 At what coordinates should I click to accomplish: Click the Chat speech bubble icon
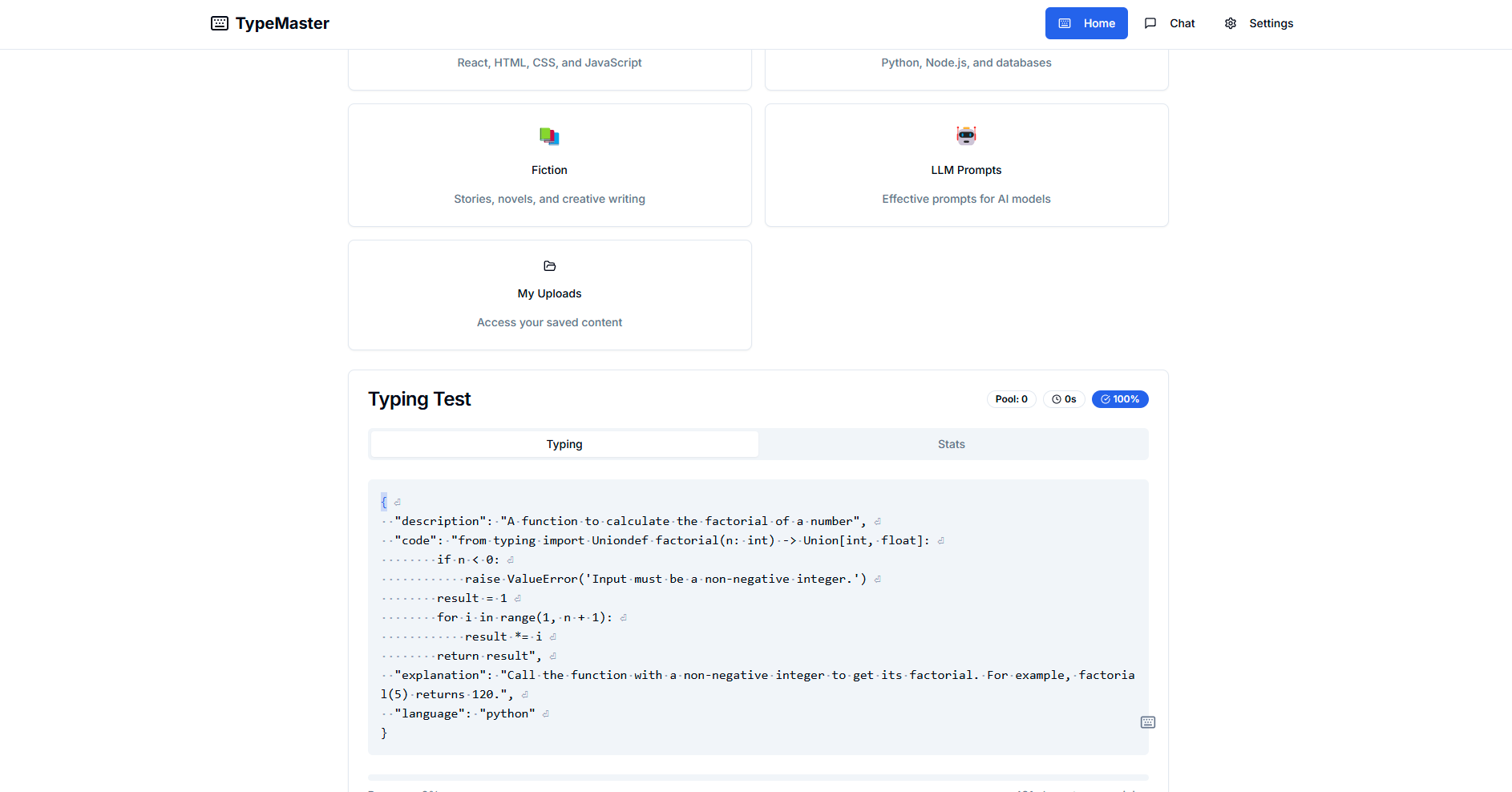(x=1150, y=23)
